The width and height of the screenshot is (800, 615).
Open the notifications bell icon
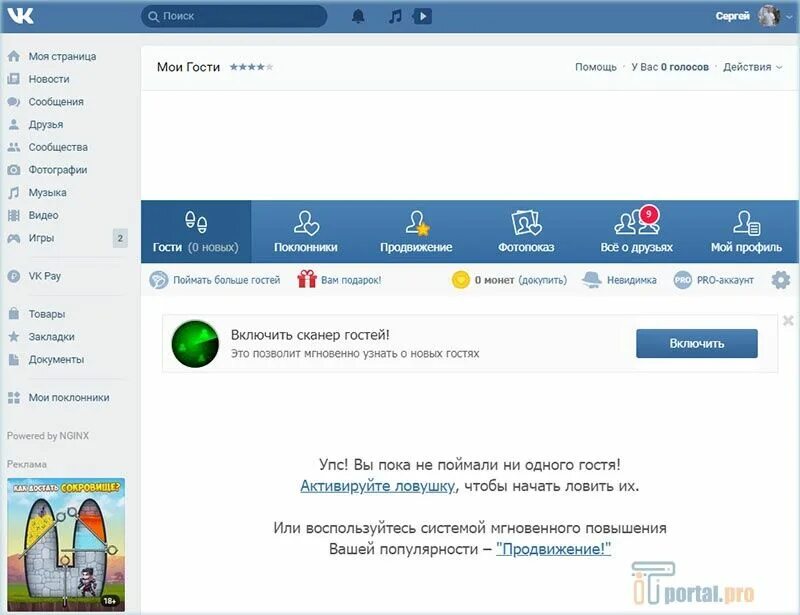point(358,16)
